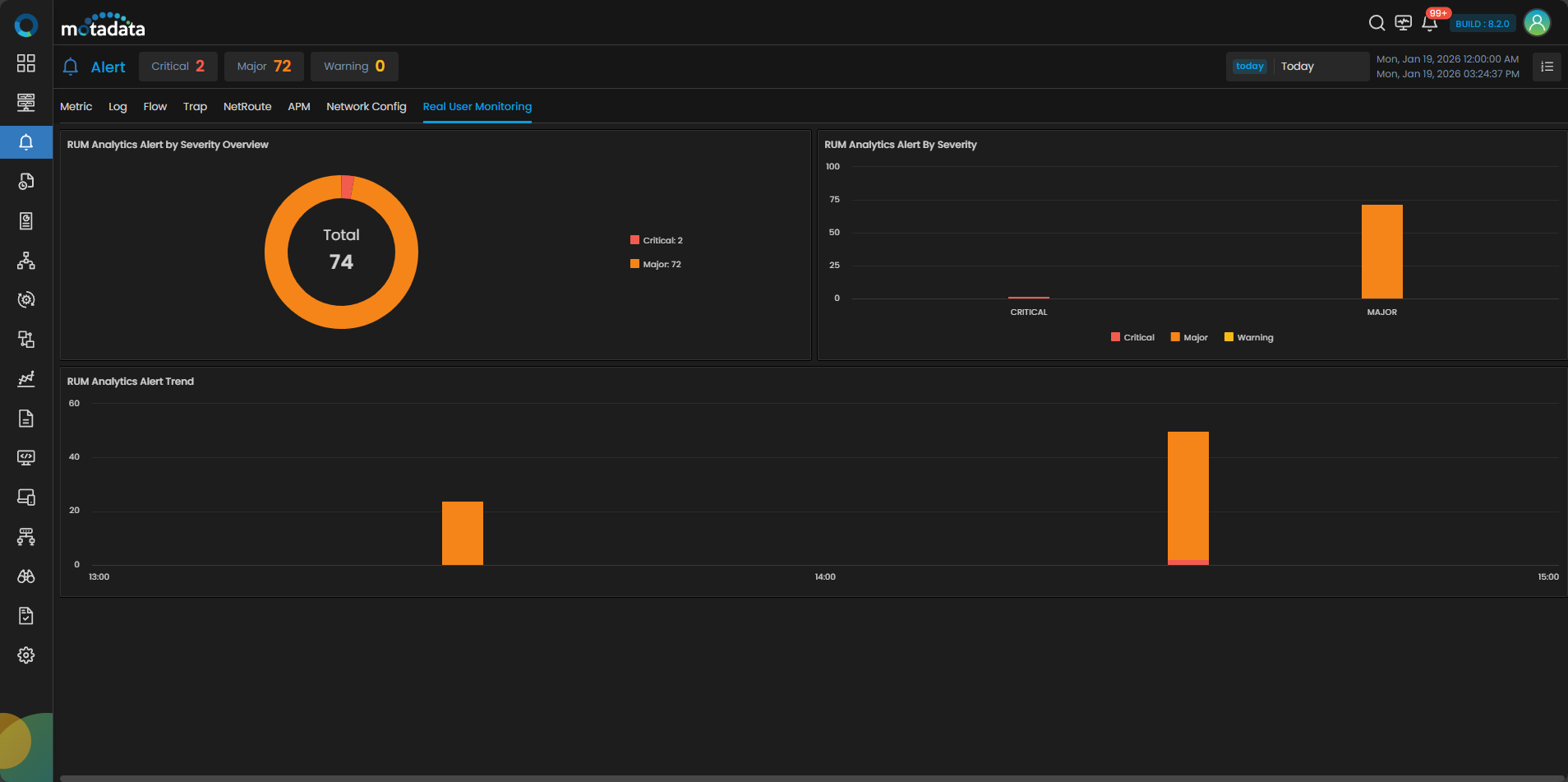Open the settings gear in sidebar

tap(26, 655)
